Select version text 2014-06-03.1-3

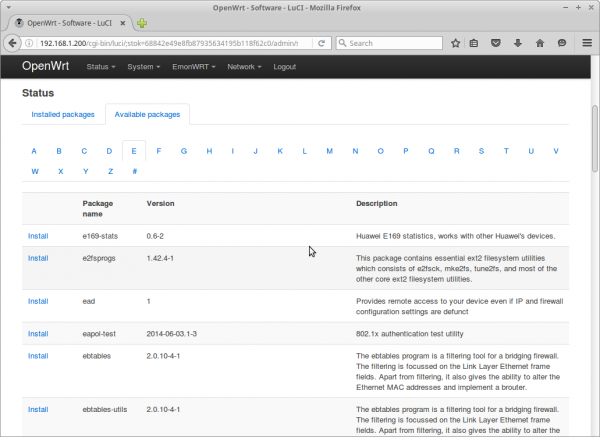(x=171, y=334)
